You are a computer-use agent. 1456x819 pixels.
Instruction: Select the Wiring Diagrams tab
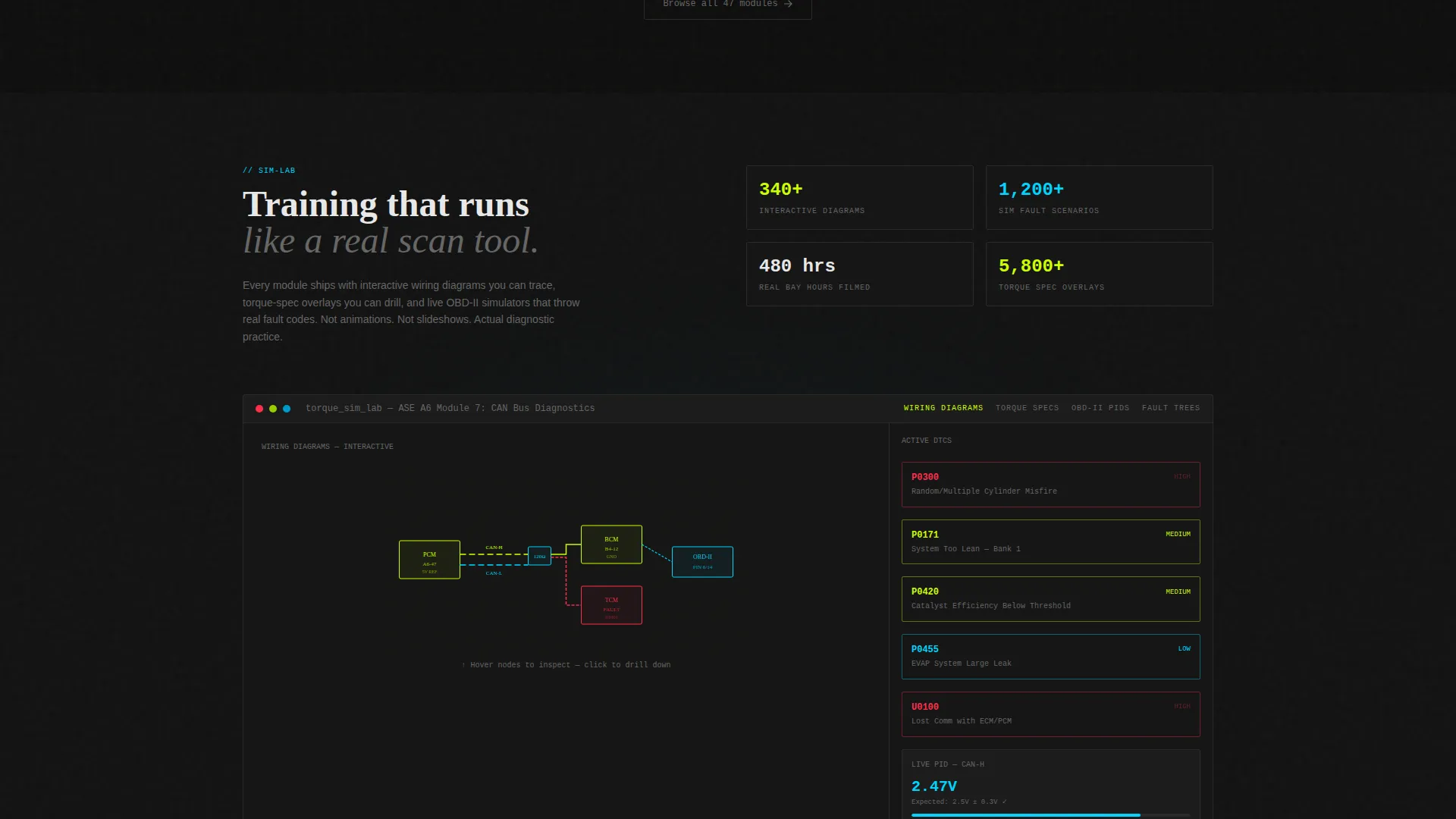tap(943, 408)
